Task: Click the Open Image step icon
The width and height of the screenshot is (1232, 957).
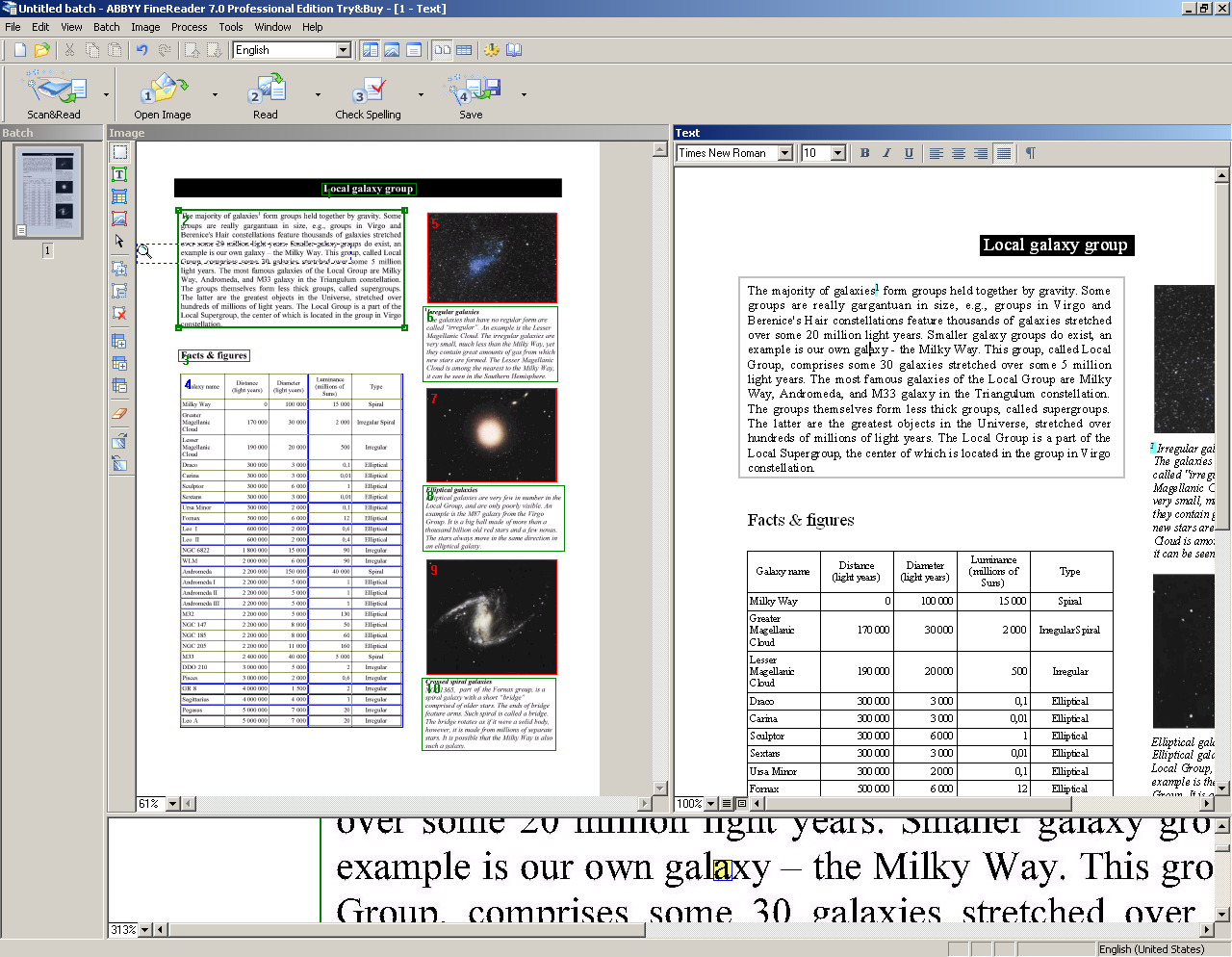Action: click(163, 90)
